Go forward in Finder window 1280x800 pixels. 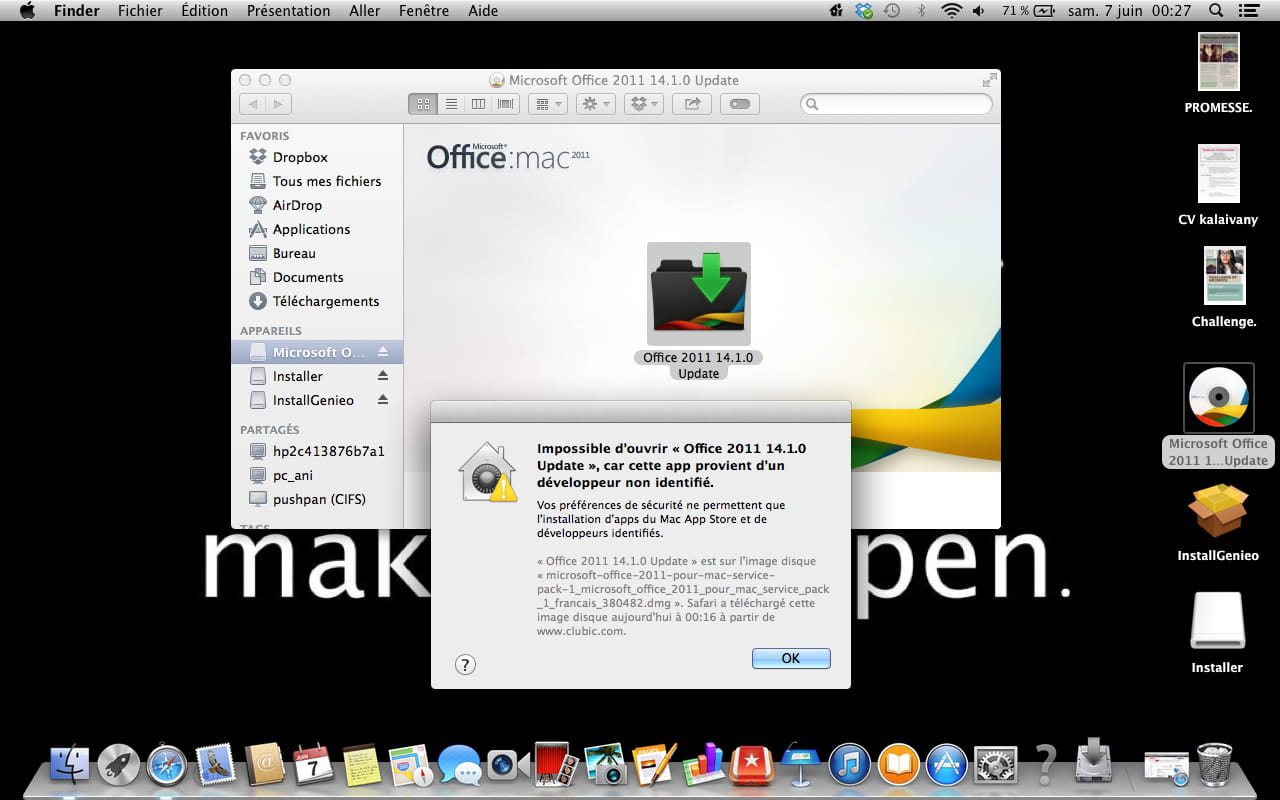[x=278, y=103]
